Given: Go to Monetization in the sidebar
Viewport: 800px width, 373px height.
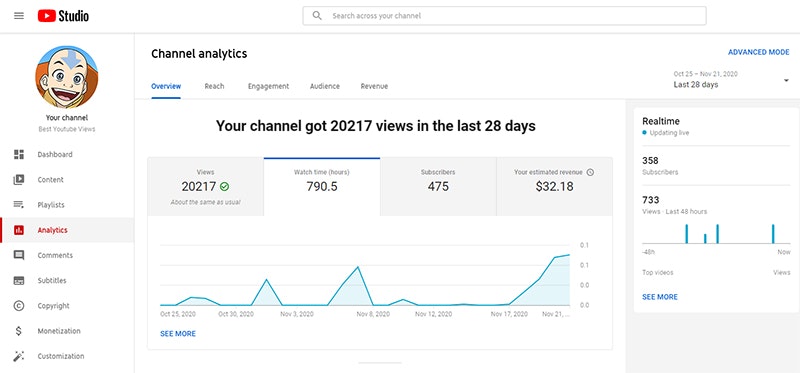Looking at the screenshot, I should point(67,331).
